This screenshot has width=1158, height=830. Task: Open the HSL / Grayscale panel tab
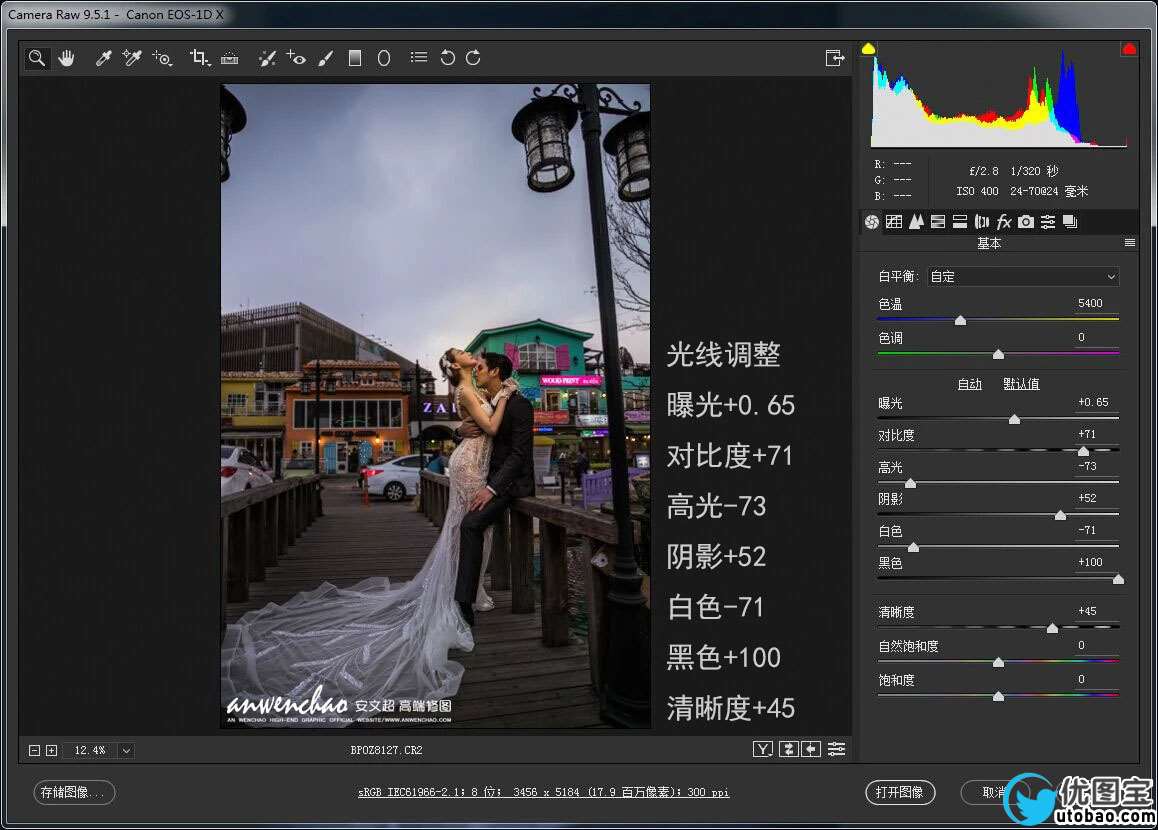(938, 222)
